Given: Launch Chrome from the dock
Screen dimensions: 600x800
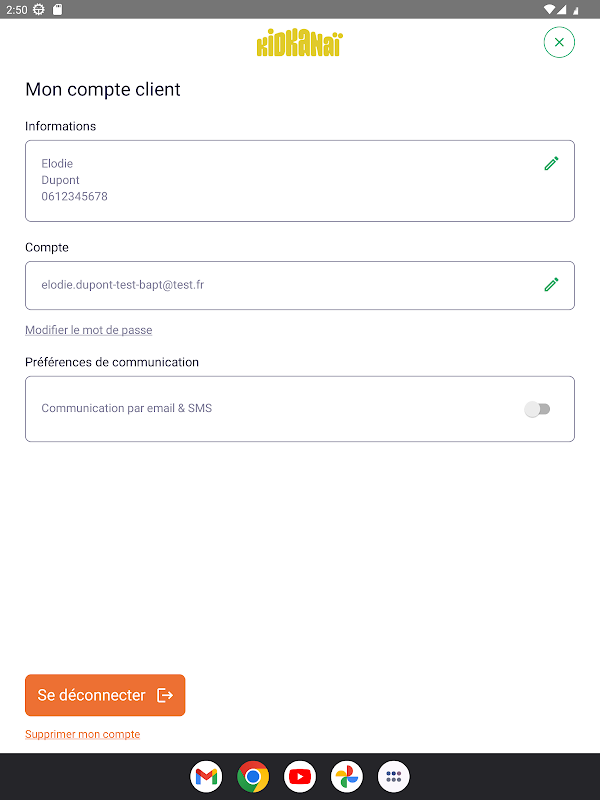Looking at the screenshot, I should pyautogui.click(x=253, y=776).
